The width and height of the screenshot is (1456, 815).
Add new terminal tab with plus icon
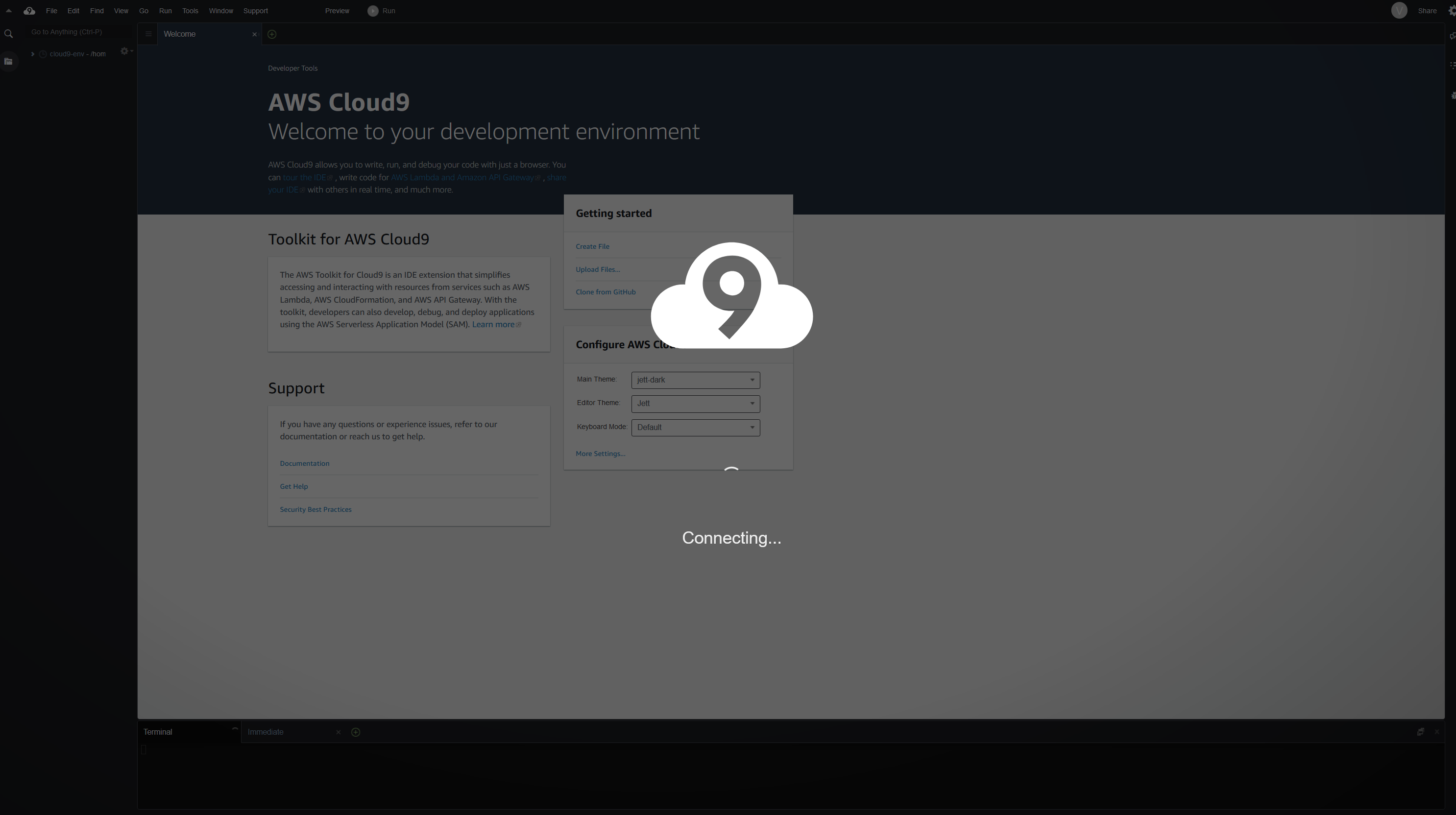click(356, 732)
